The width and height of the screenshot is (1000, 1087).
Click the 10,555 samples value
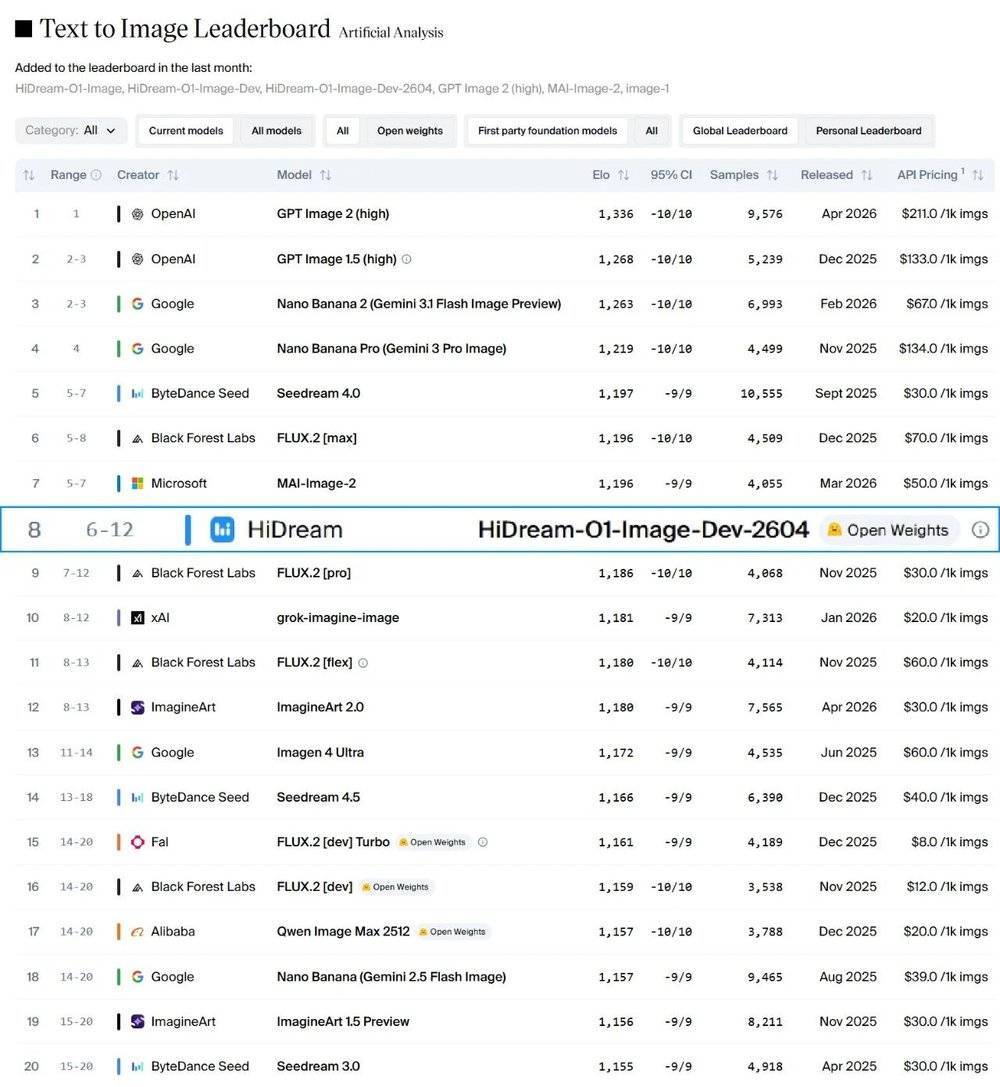pos(761,393)
